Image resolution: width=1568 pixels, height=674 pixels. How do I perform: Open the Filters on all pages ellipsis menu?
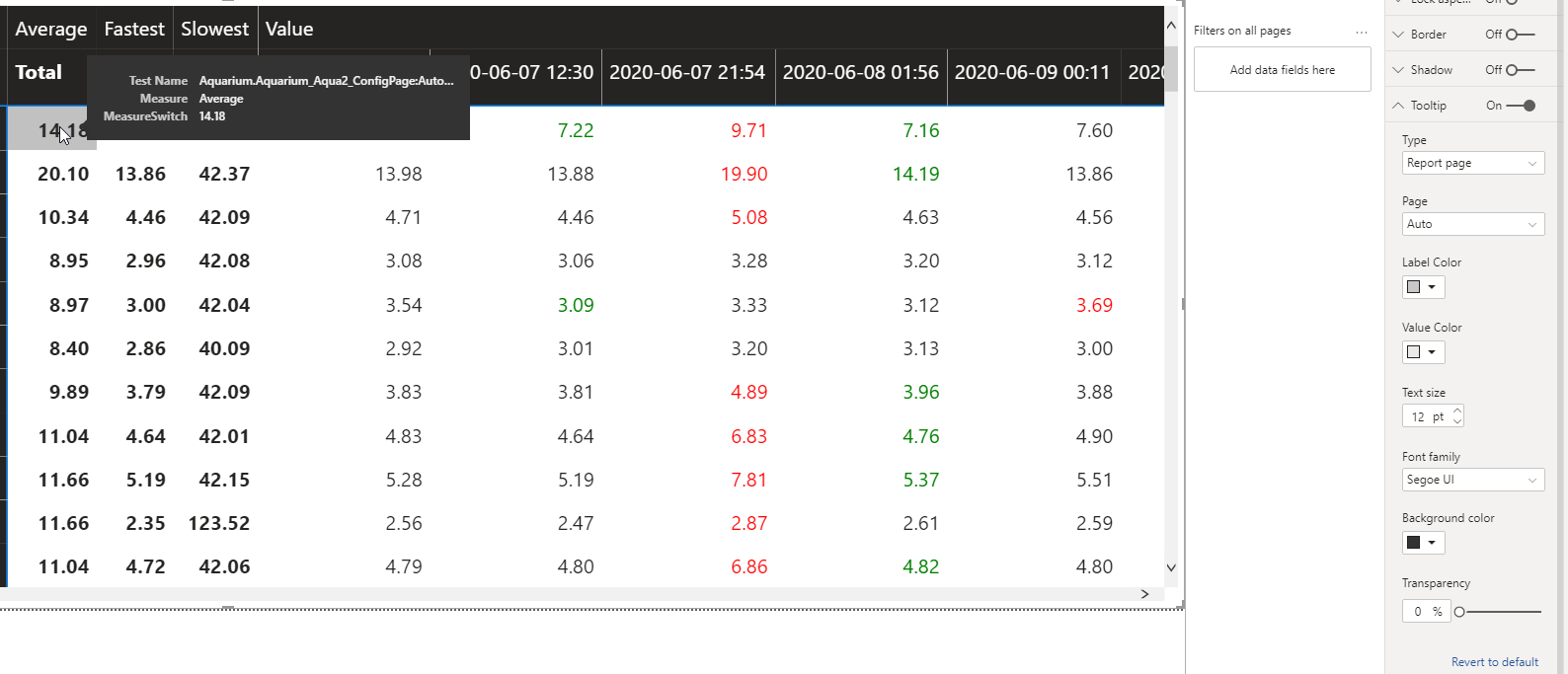coord(1362,32)
